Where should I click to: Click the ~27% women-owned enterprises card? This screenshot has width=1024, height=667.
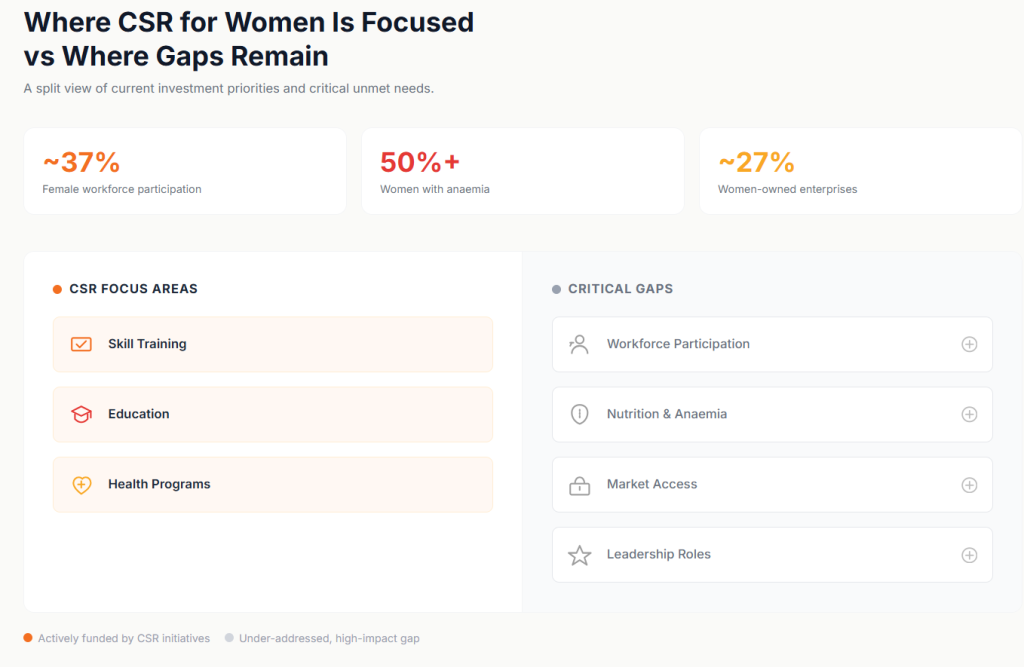tap(860, 171)
